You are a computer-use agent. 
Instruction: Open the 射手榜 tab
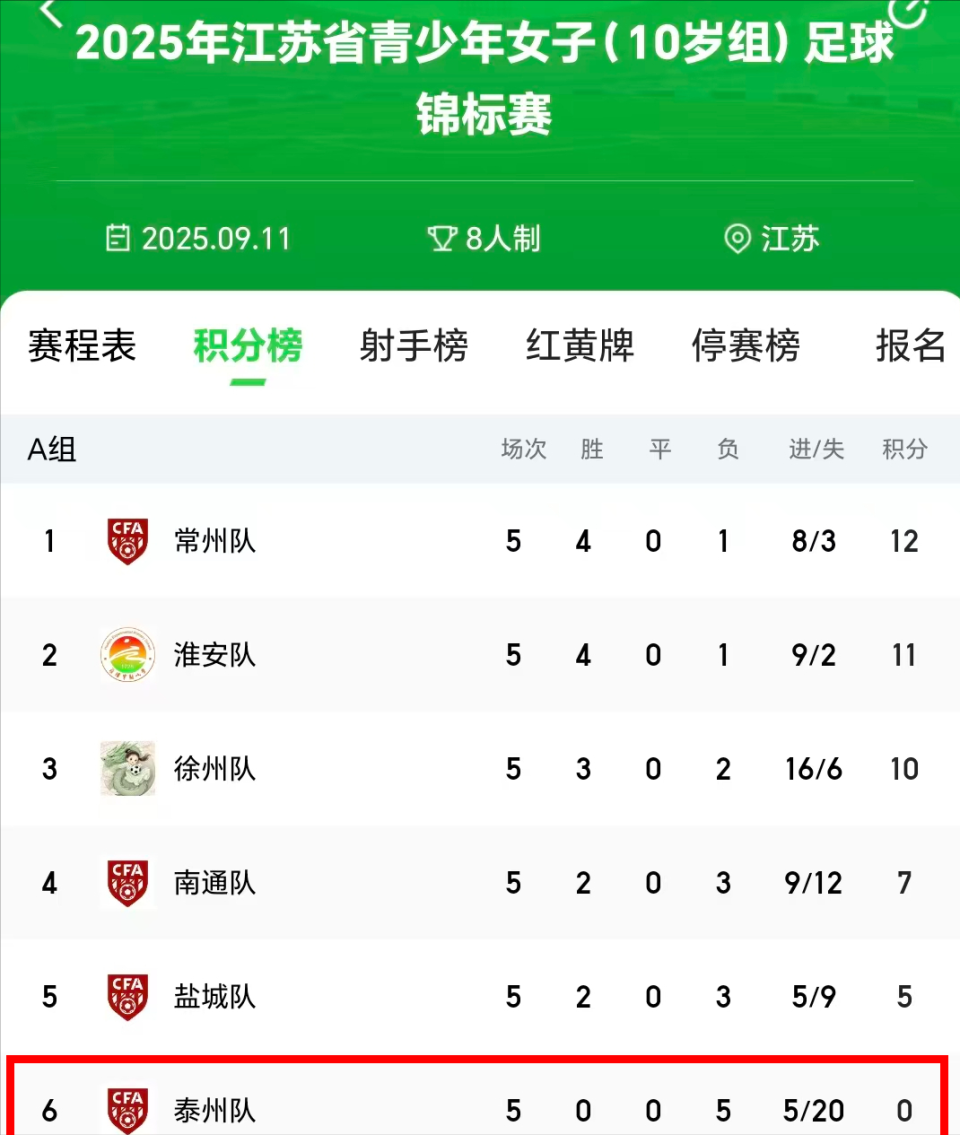tap(414, 346)
